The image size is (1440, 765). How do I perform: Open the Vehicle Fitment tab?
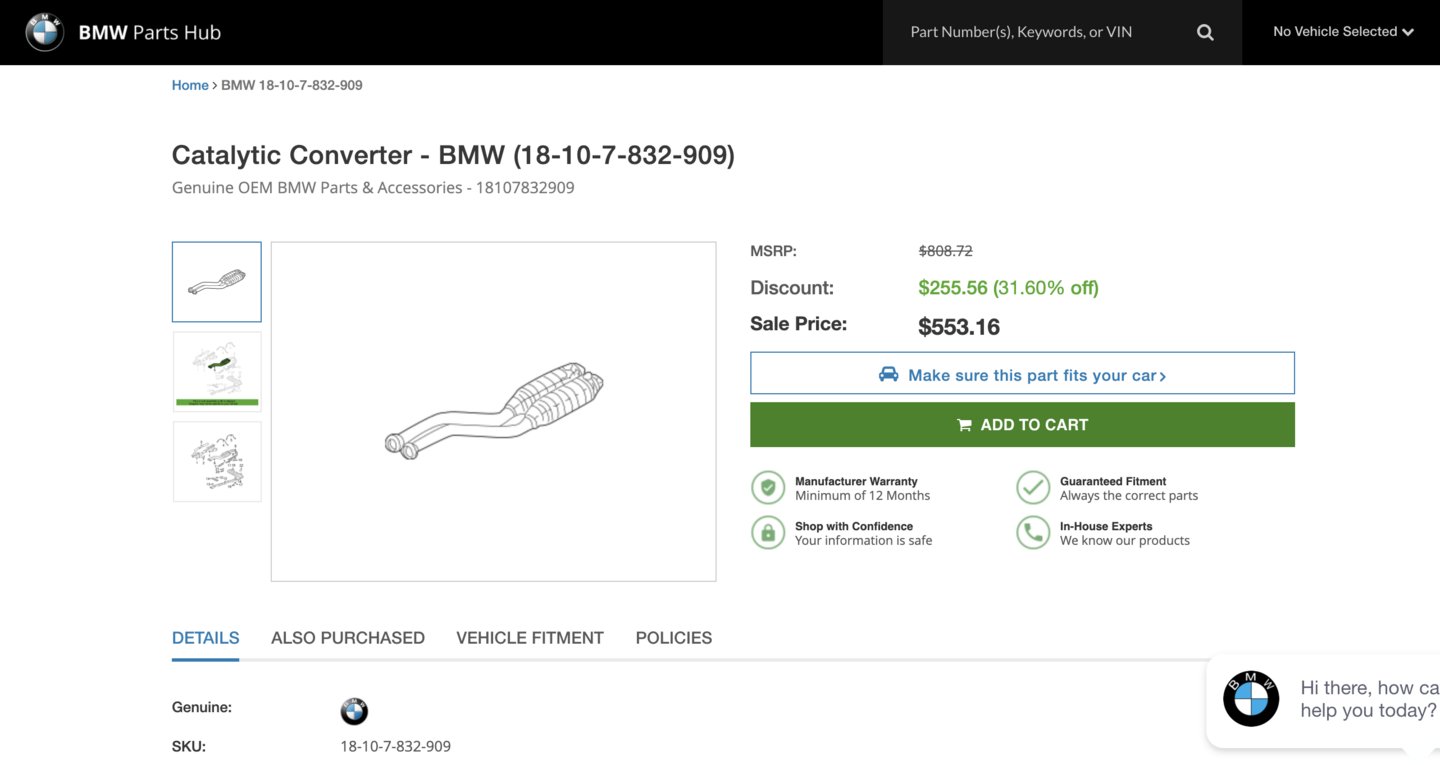530,638
